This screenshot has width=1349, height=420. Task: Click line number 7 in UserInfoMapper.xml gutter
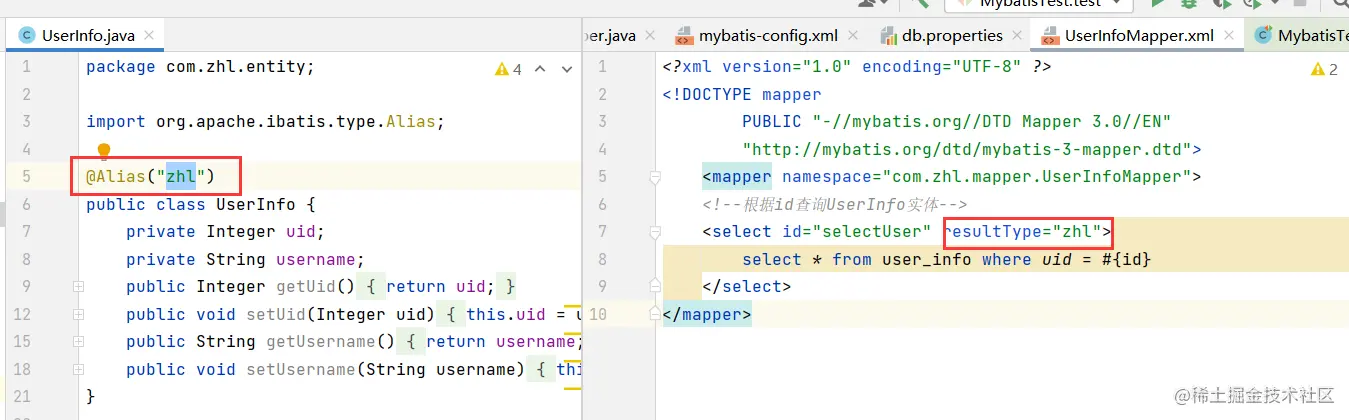[602, 232]
